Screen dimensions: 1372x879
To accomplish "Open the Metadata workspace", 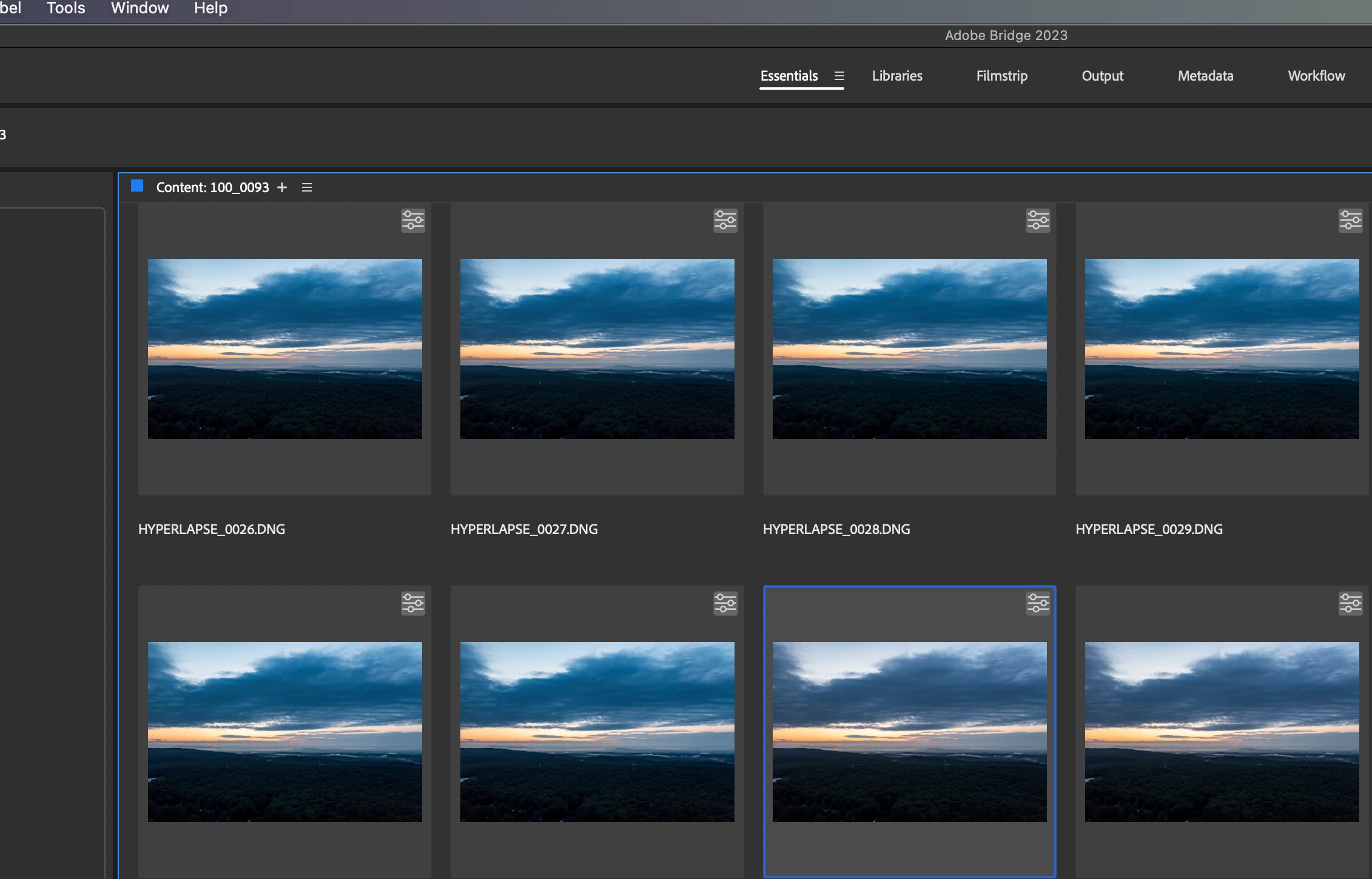I will pos(1205,76).
